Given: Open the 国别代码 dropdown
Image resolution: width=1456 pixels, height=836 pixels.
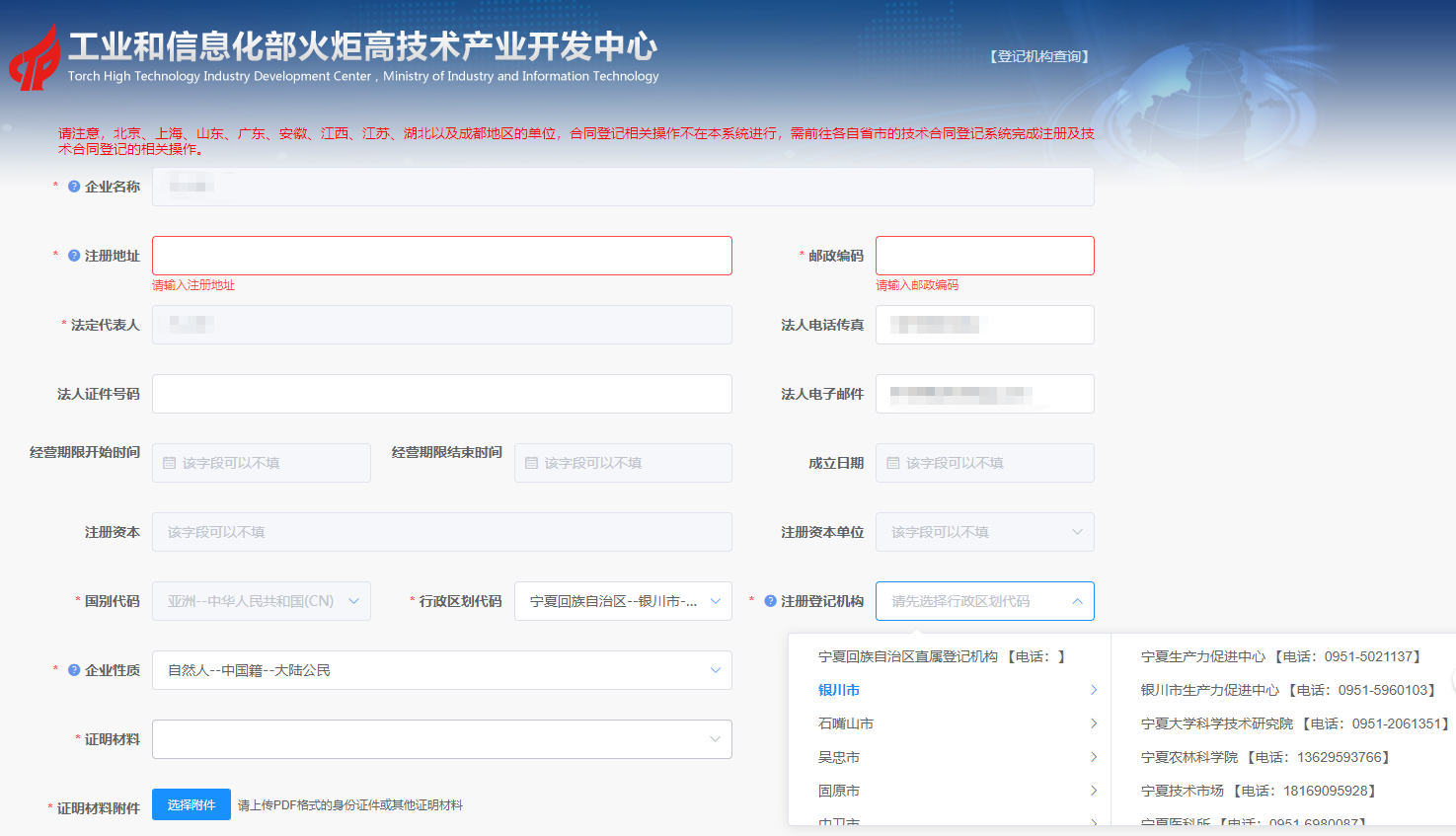Looking at the screenshot, I should pyautogui.click(x=262, y=601).
